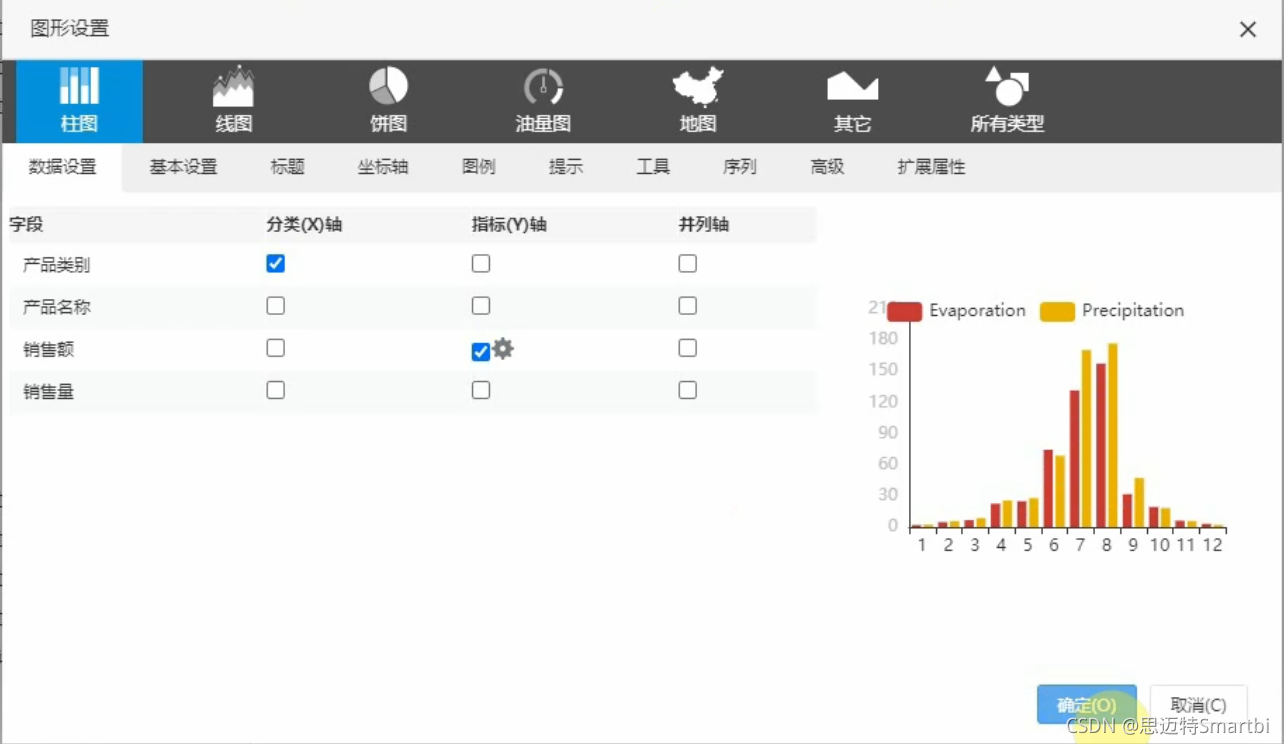The width and height of the screenshot is (1284, 744).
Task: Select the 柱图 bar chart type
Action: 79,100
